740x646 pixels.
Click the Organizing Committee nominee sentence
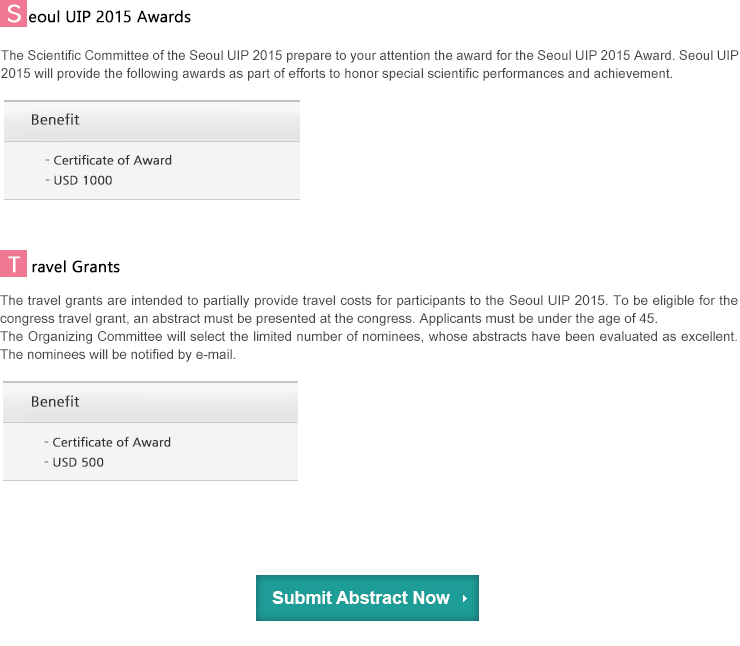[369, 336]
